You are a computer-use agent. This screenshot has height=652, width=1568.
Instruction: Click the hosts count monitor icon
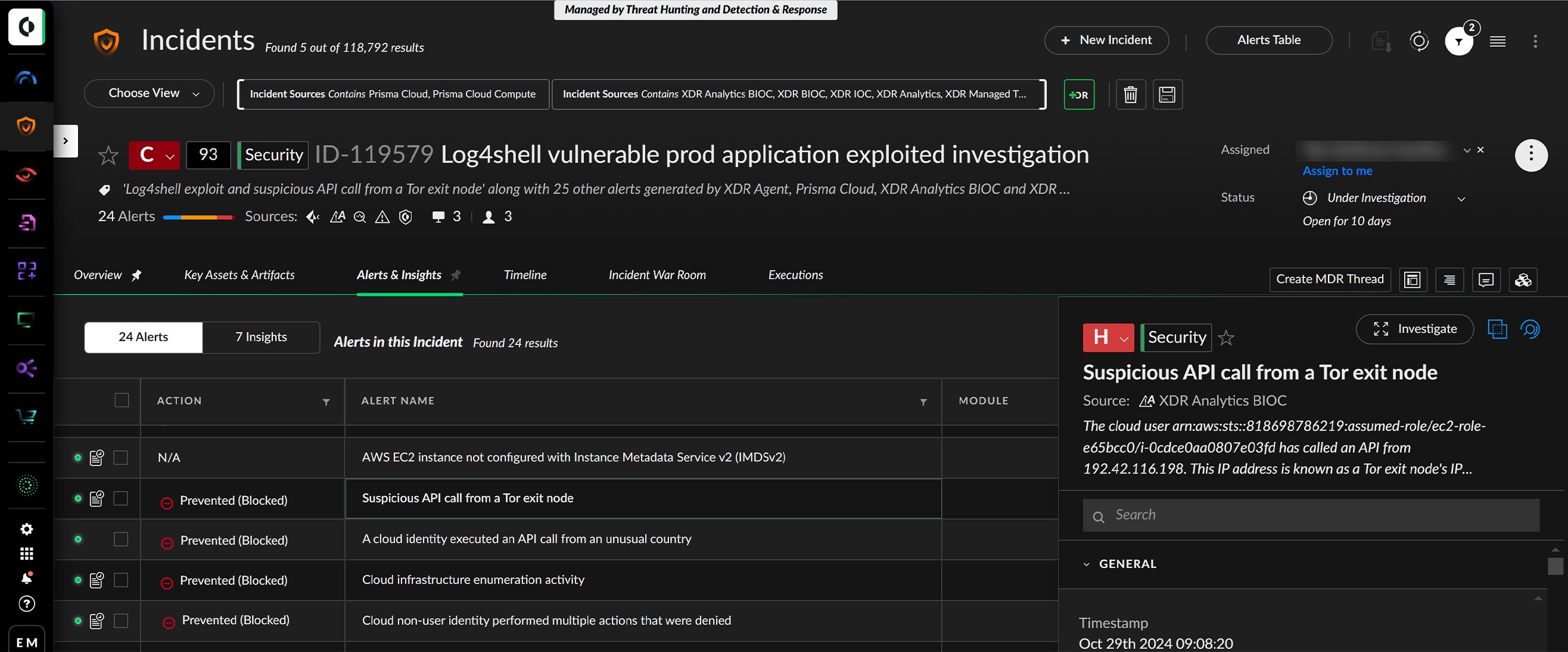(x=438, y=217)
